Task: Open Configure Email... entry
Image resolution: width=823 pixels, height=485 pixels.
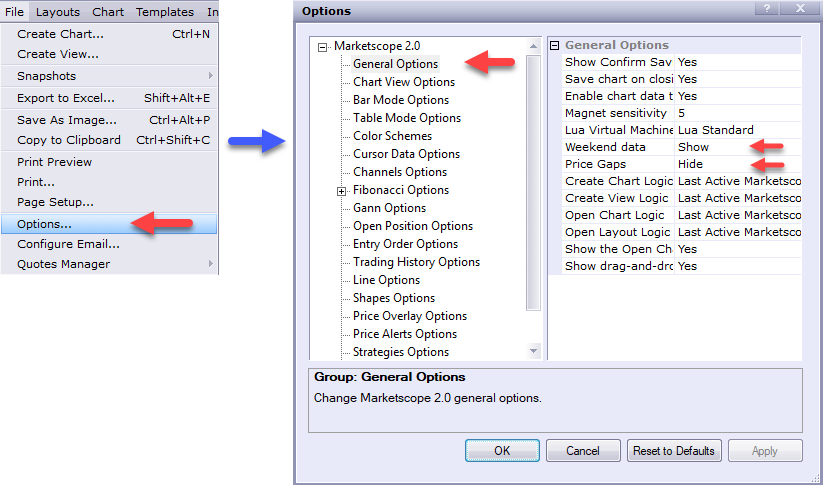Action: coord(109,244)
